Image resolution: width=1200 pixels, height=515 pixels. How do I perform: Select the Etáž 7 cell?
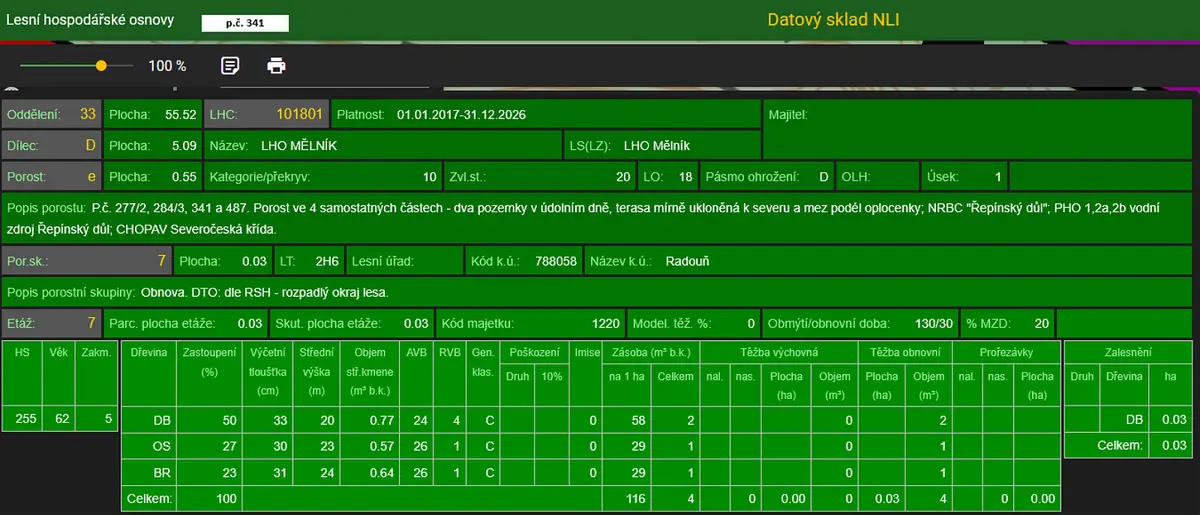(51, 324)
